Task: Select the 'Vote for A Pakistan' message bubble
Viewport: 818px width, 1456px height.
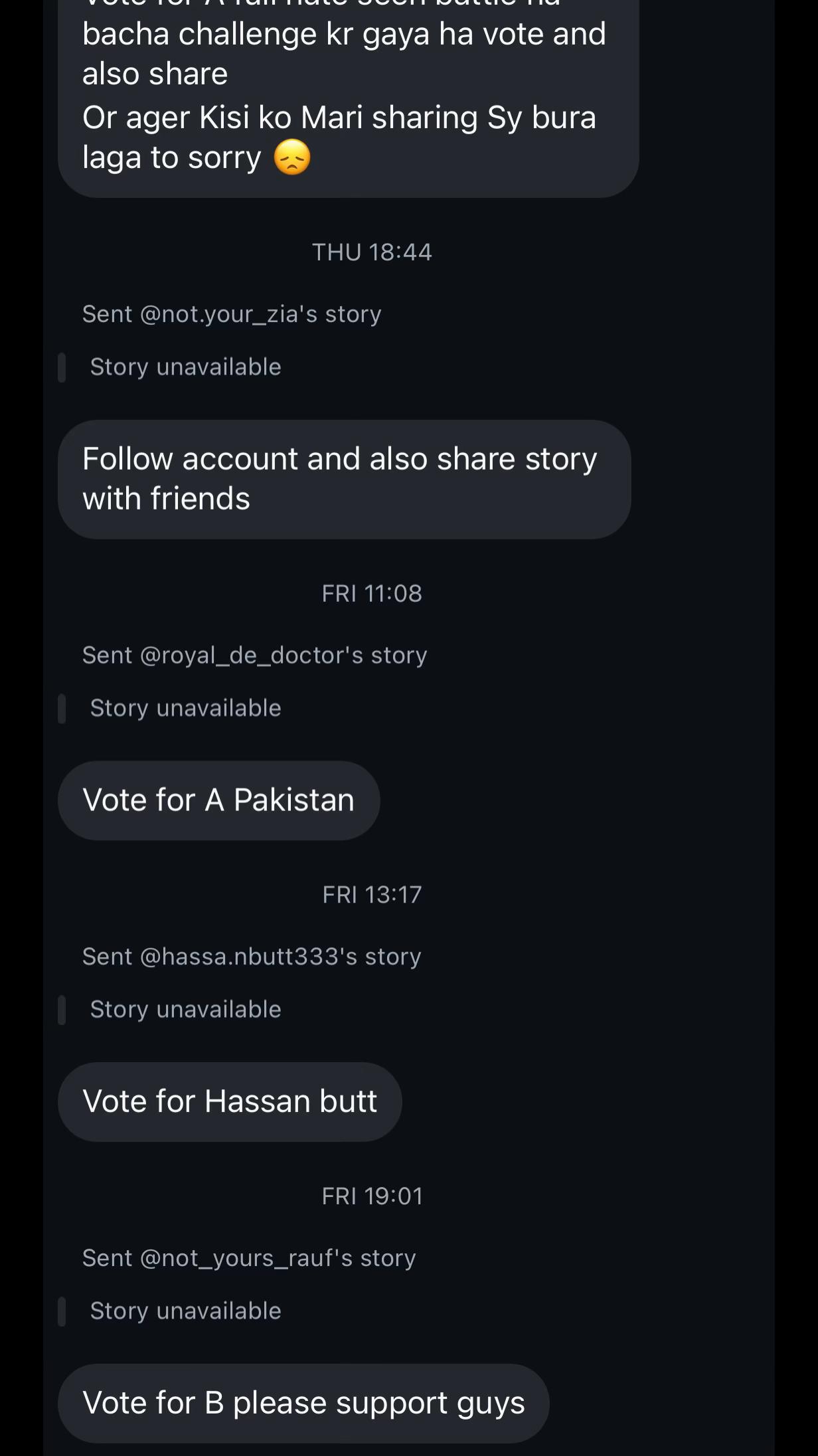Action: [218, 800]
